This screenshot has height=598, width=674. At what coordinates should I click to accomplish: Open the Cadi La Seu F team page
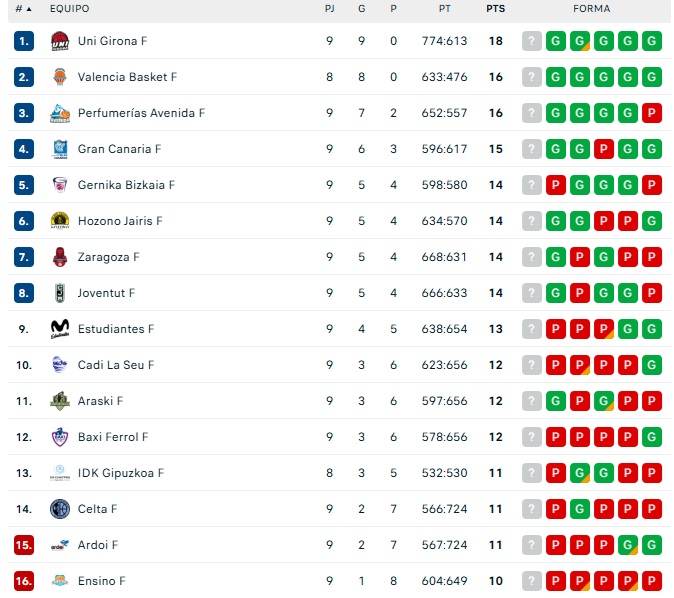[x=116, y=365]
